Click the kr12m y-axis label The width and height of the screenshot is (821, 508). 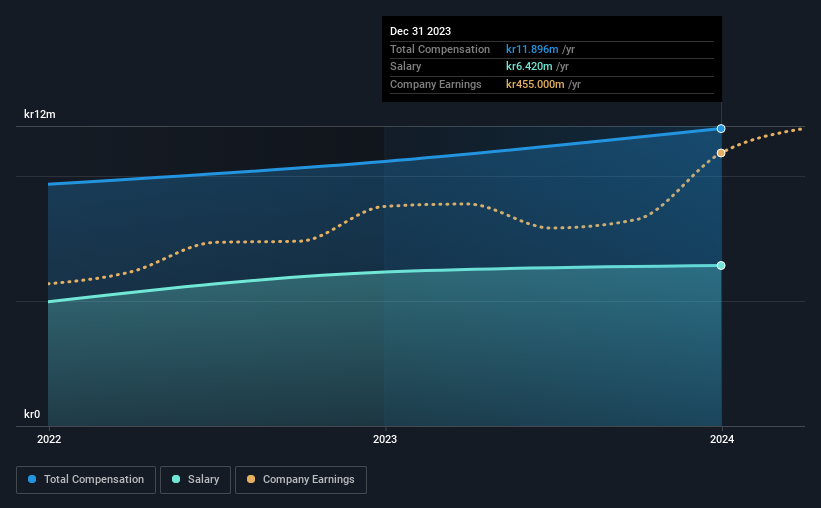pos(40,114)
